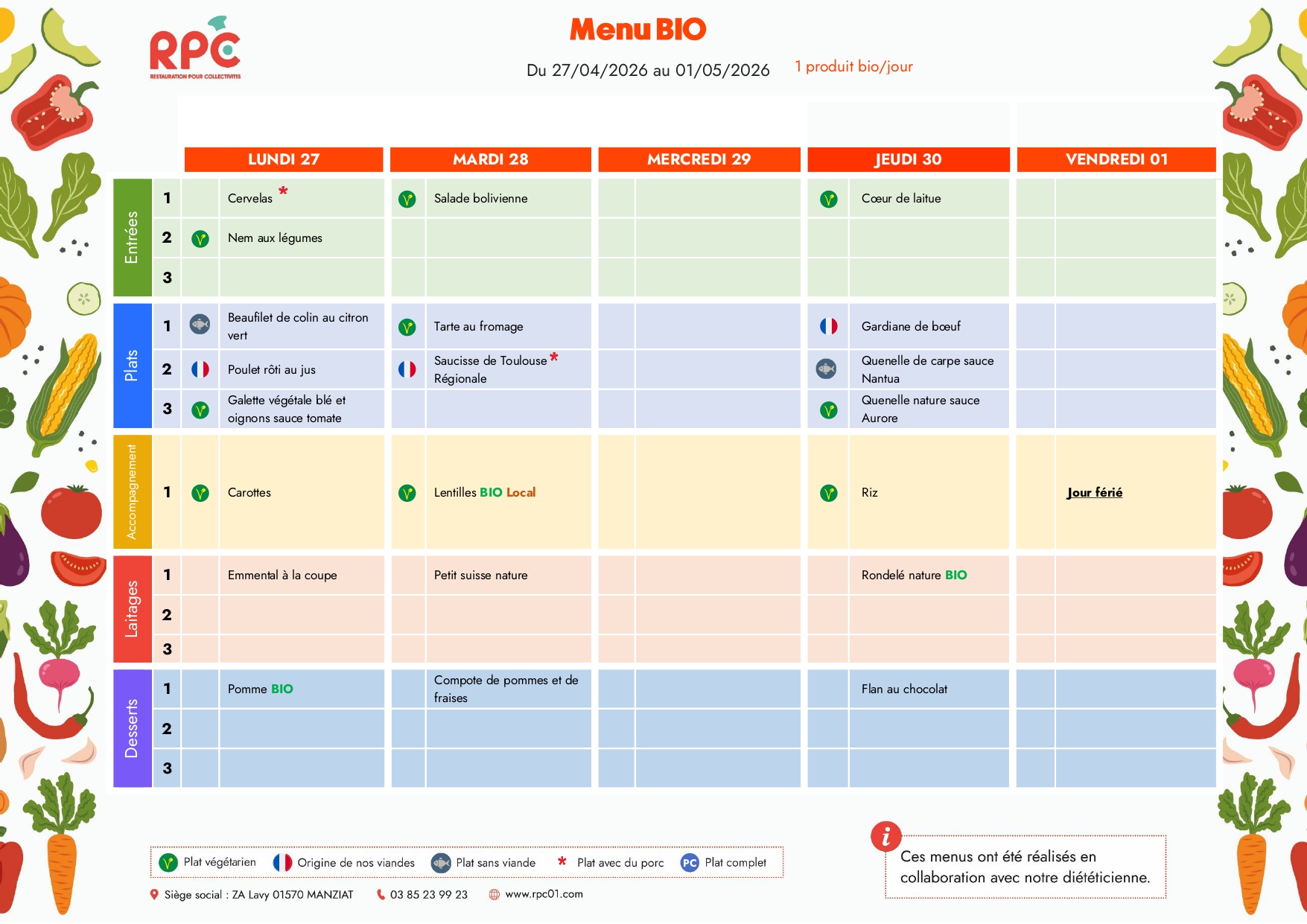Select the LUNDI 27 column header

(x=284, y=159)
